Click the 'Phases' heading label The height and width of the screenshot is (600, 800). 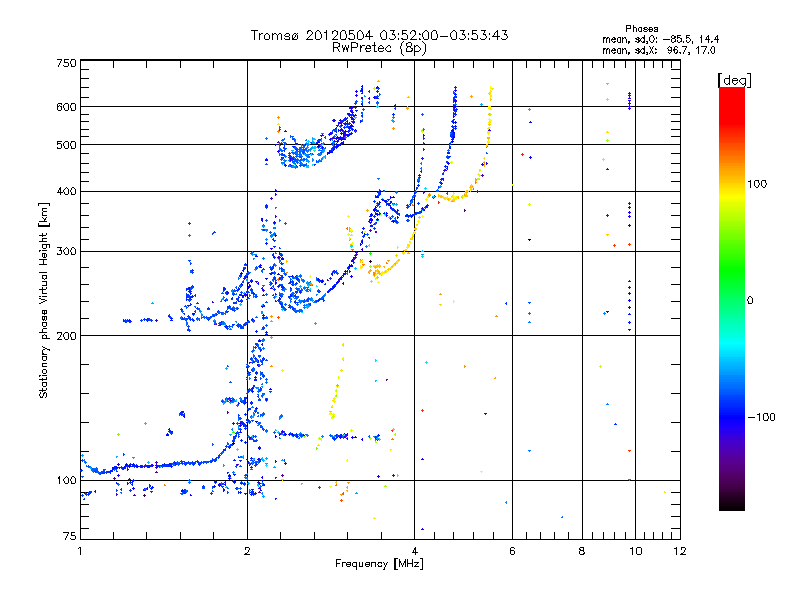(642, 29)
